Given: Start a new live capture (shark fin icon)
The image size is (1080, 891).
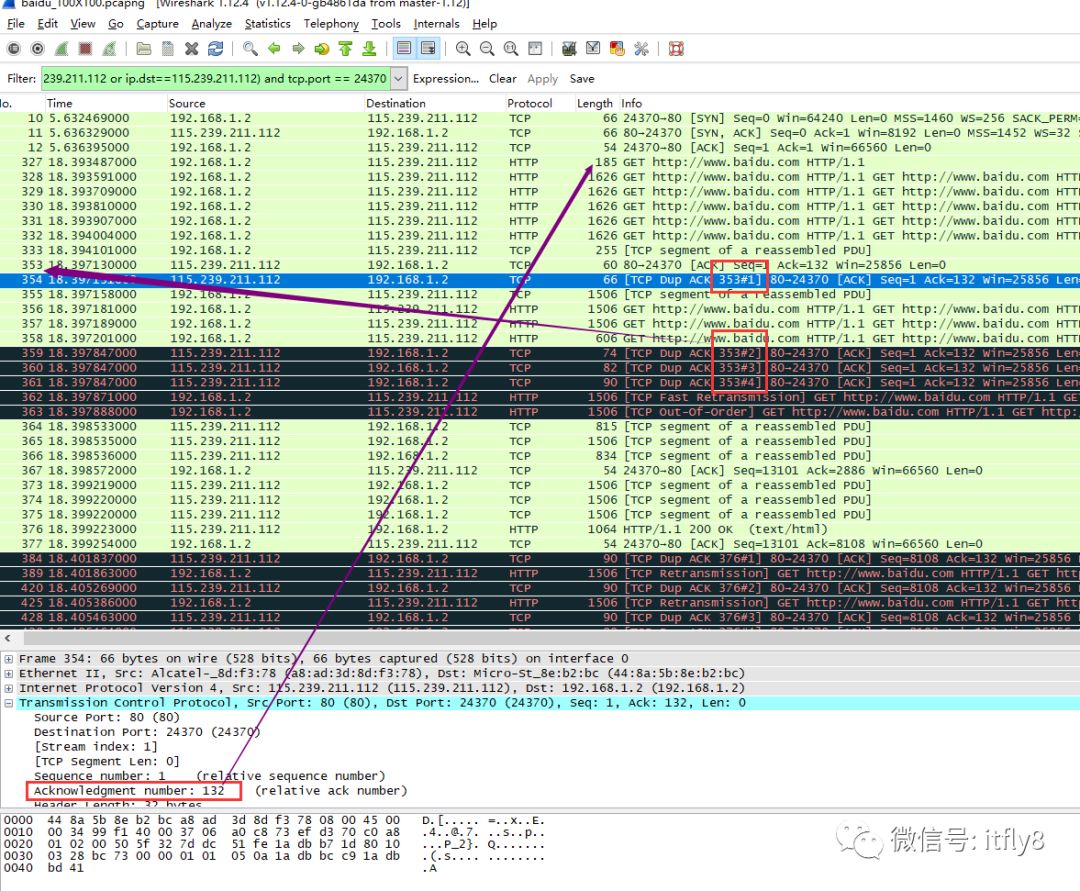Looking at the screenshot, I should (x=61, y=49).
